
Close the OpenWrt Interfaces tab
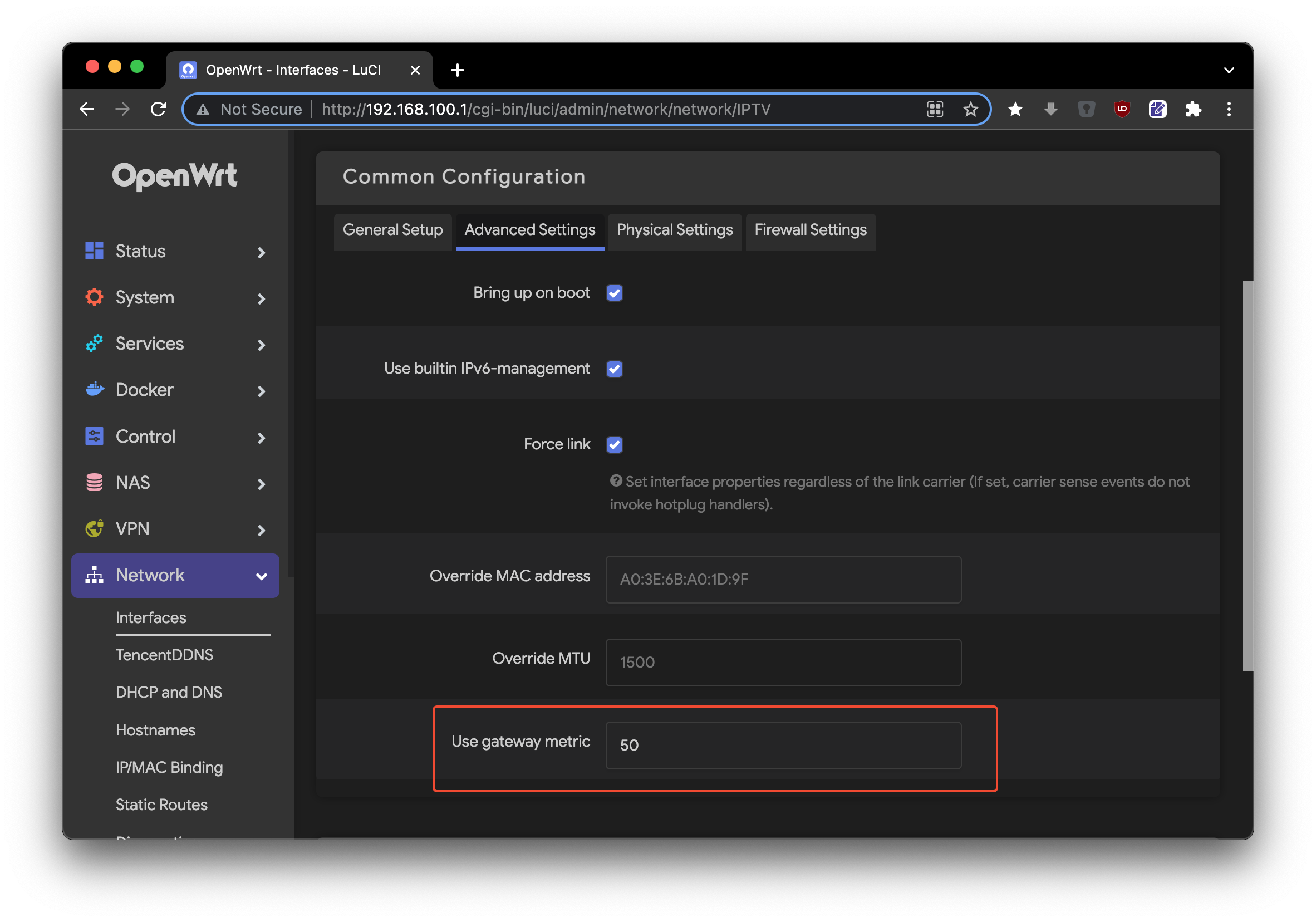click(415, 70)
